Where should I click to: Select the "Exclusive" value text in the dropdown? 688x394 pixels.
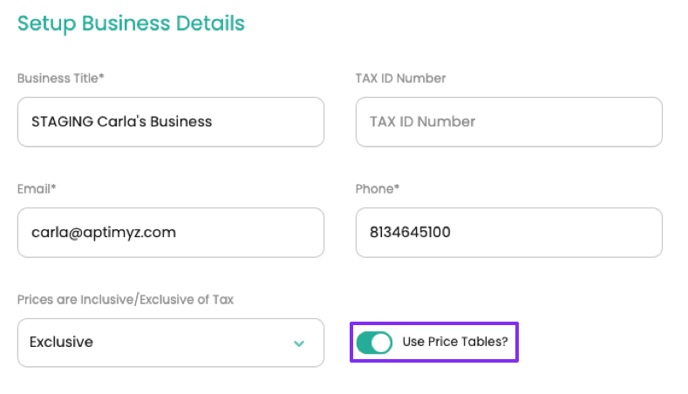point(61,342)
